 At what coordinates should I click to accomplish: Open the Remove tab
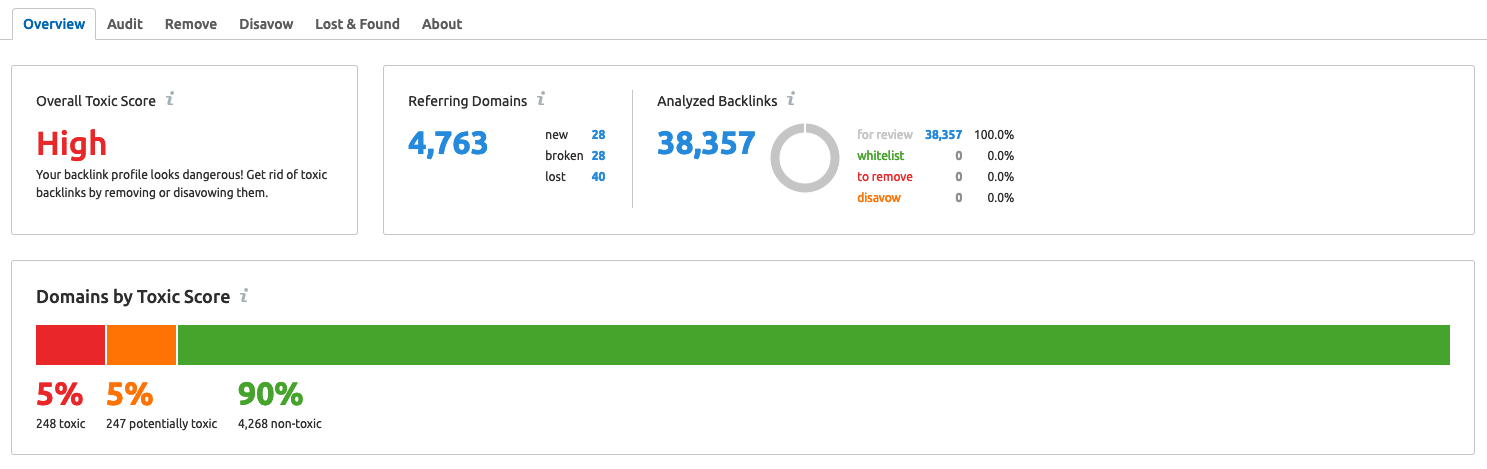click(x=191, y=24)
